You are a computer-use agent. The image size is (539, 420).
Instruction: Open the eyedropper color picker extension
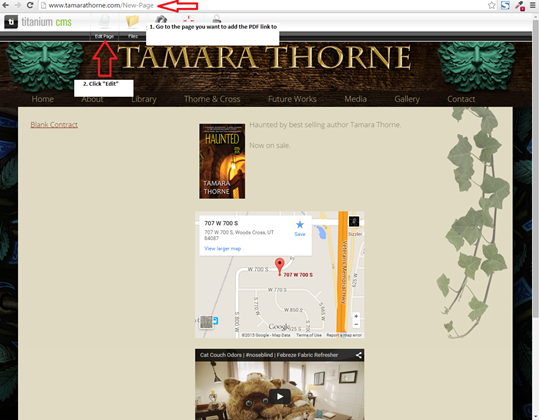tap(519, 5)
